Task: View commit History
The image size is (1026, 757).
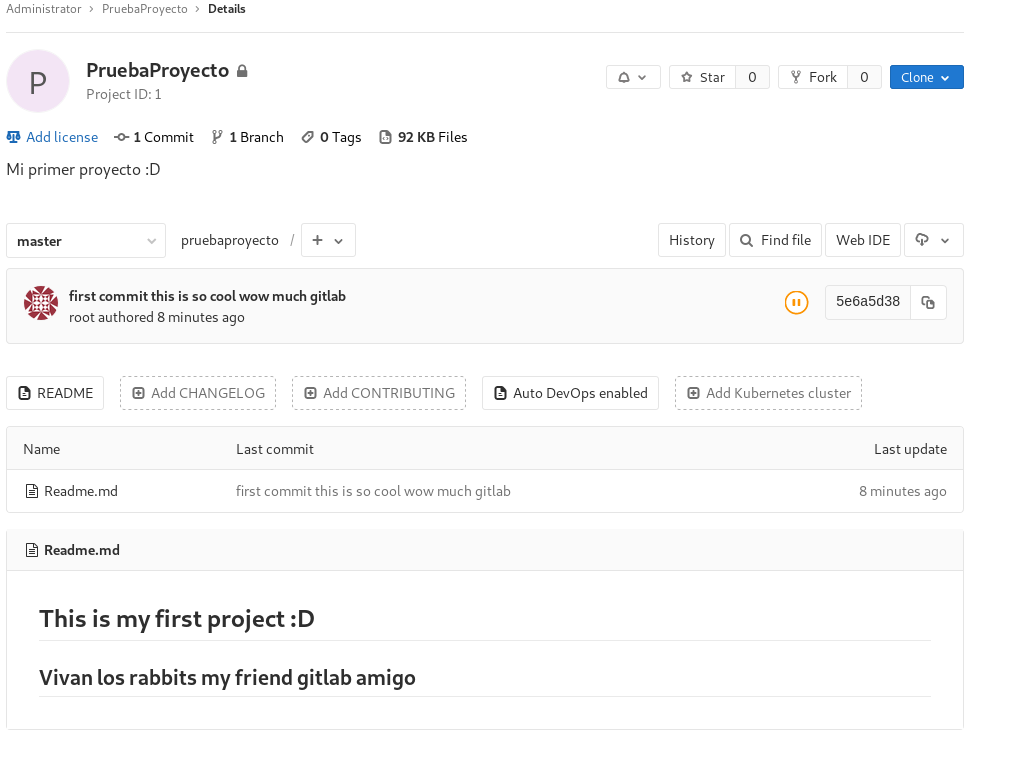Action: coord(691,240)
